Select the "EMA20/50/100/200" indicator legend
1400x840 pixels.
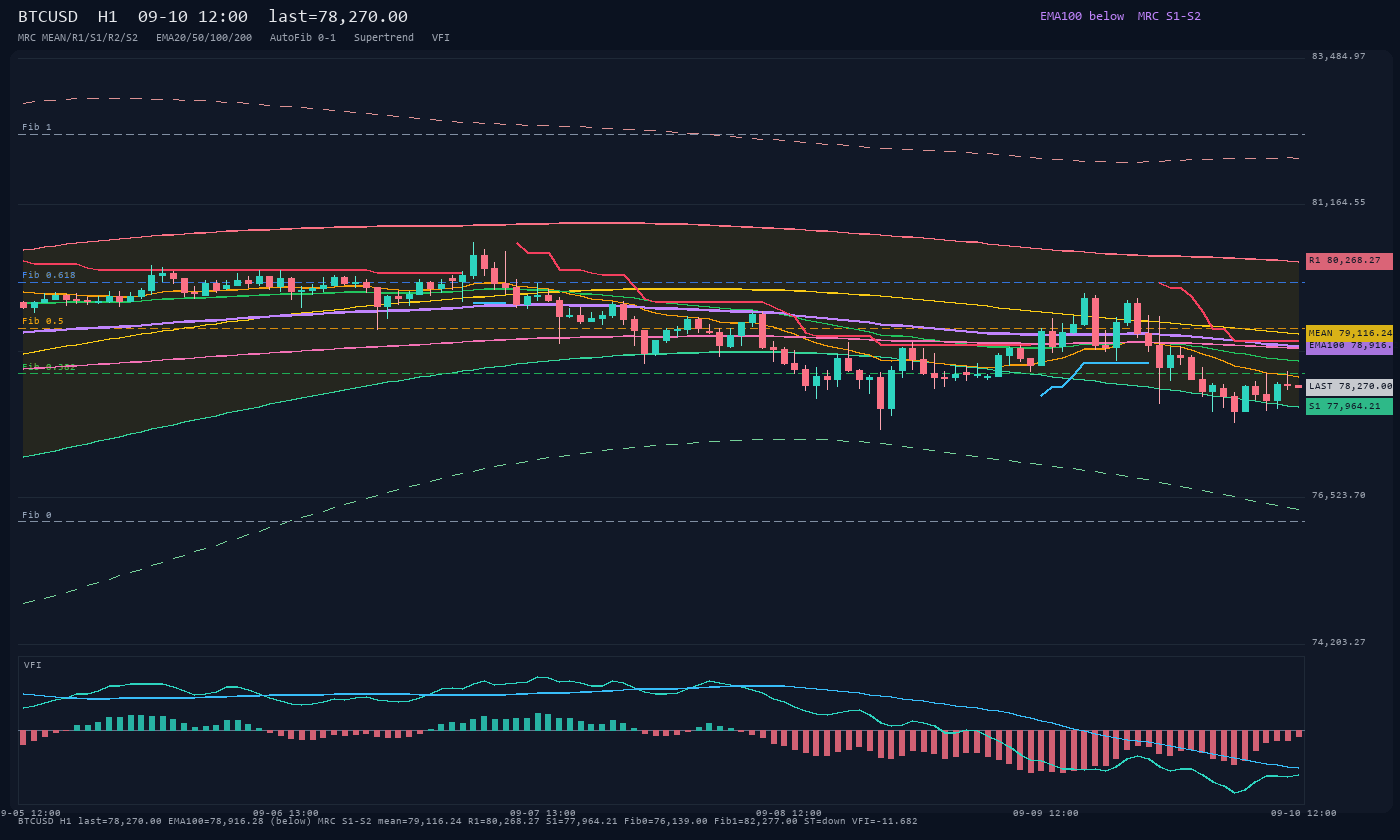point(204,38)
